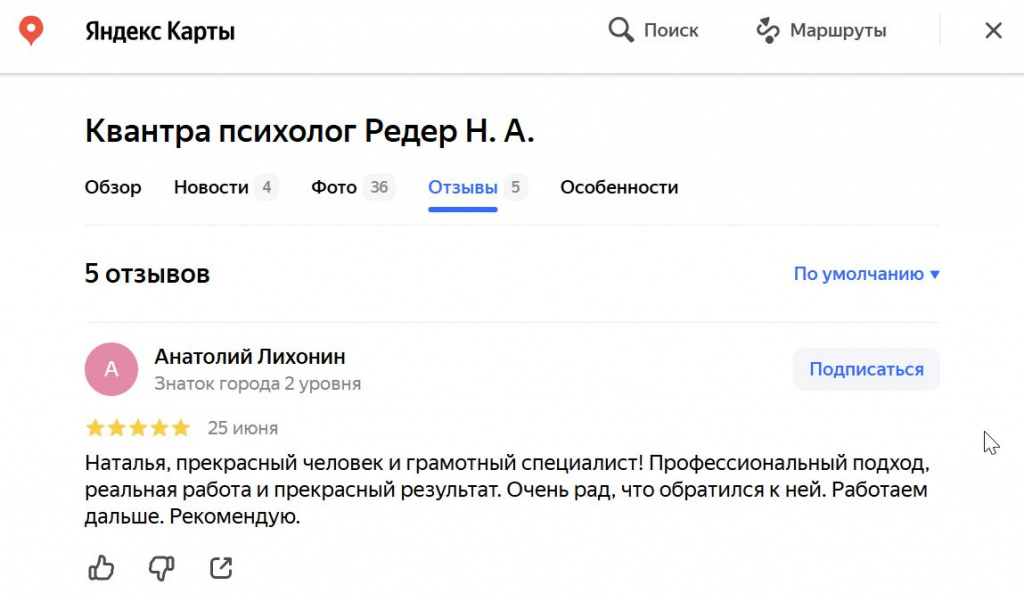
Task: Click the fifth star in the rating
Action: tap(181, 427)
